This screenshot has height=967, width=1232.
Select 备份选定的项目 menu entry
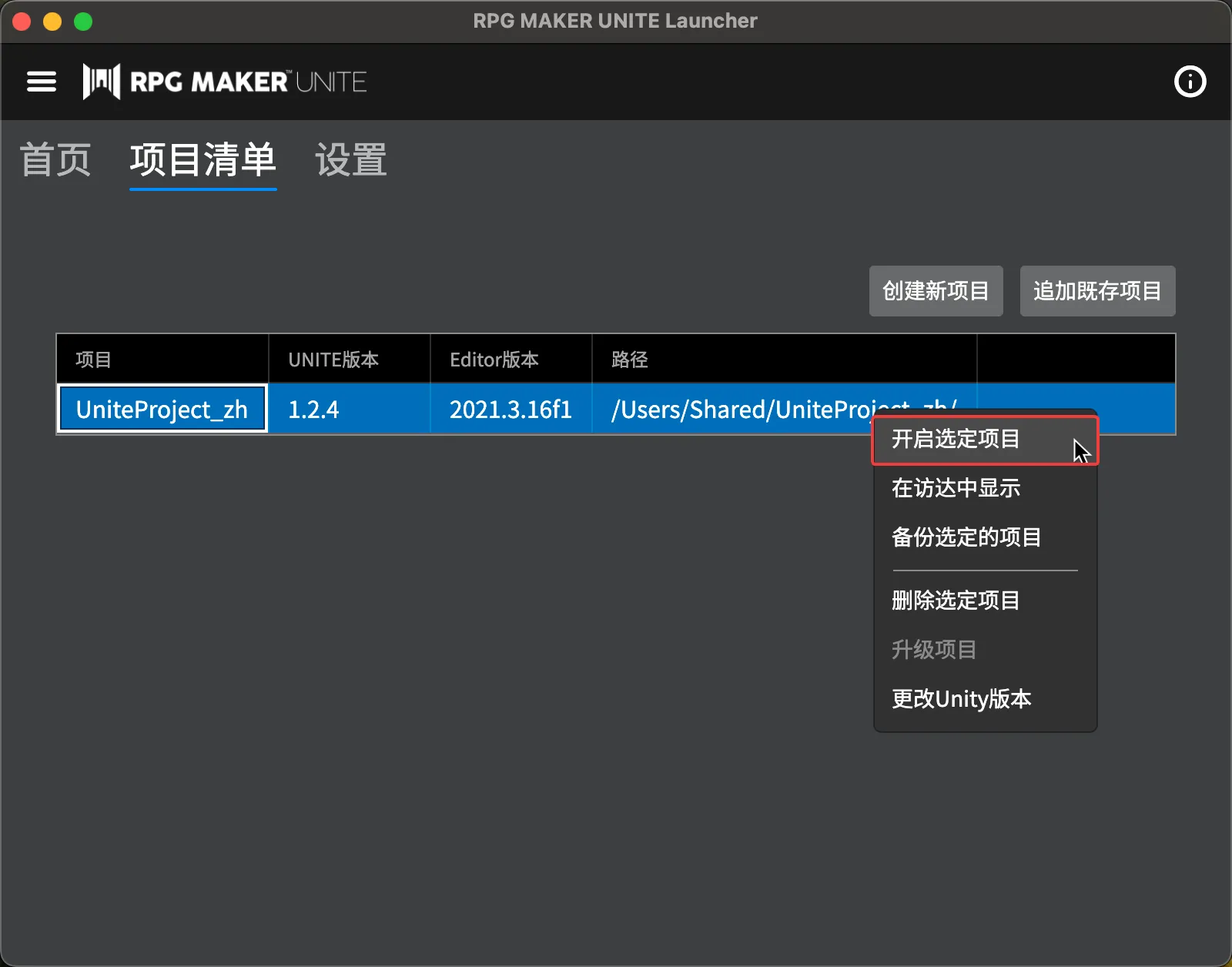click(x=985, y=537)
